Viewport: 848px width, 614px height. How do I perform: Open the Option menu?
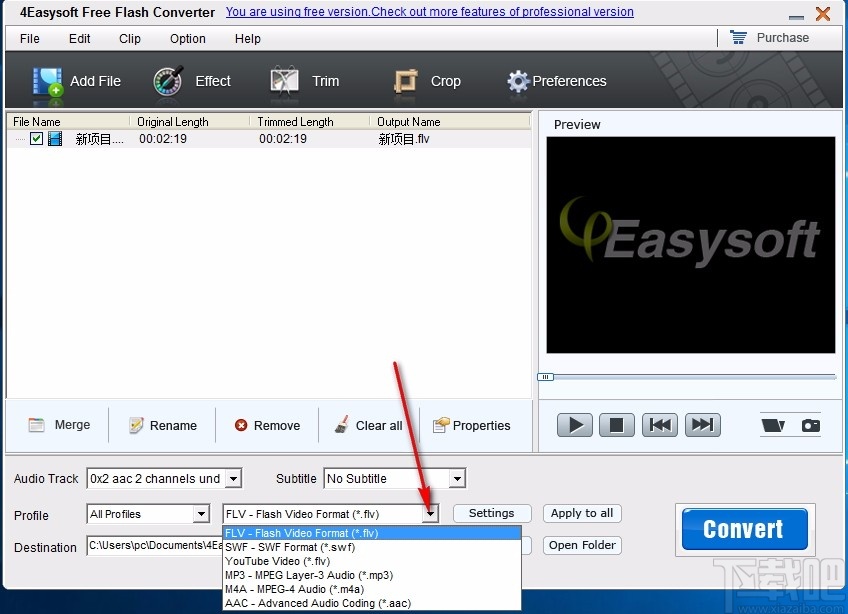(x=187, y=39)
